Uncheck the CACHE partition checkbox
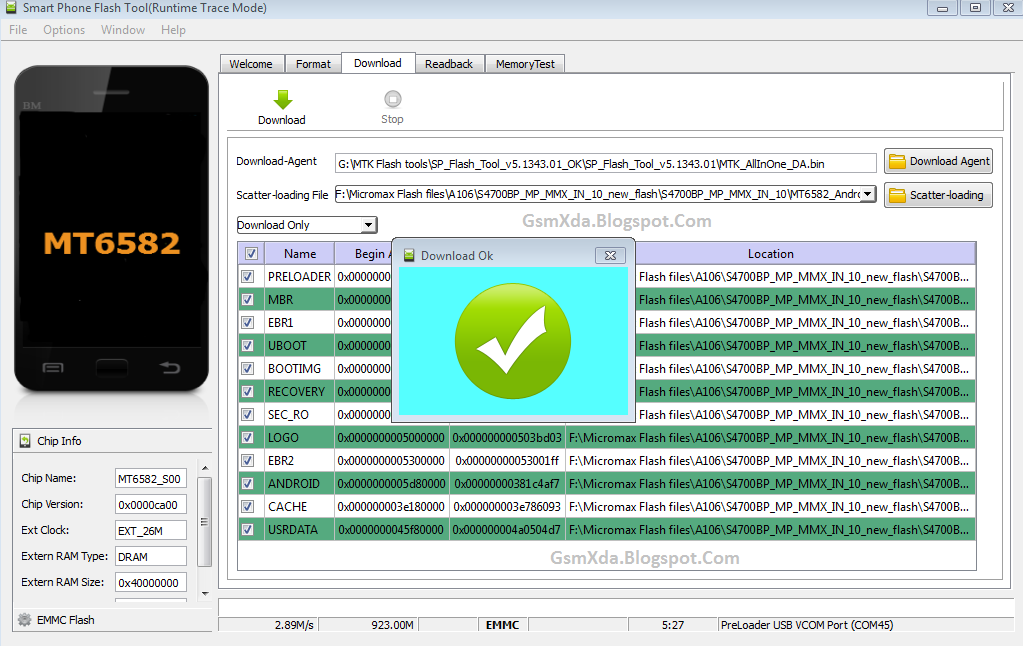The height and width of the screenshot is (646, 1023). tap(248, 506)
